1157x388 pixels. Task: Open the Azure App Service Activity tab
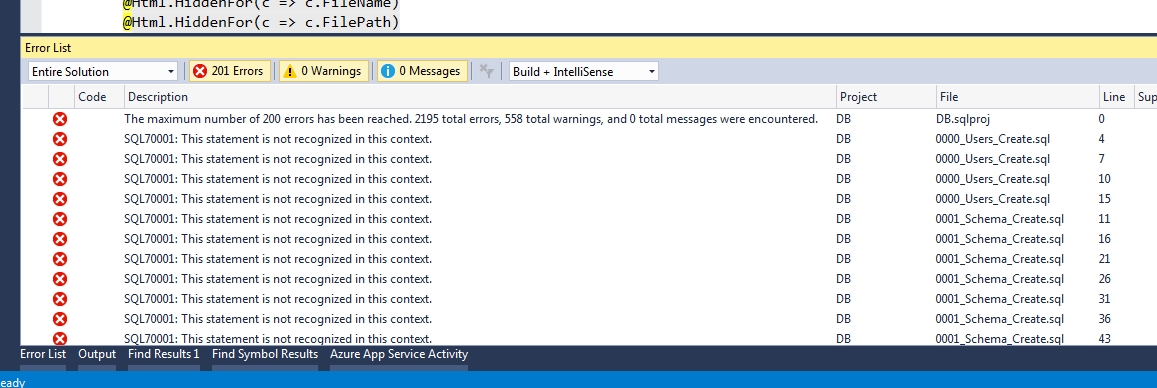tap(399, 354)
